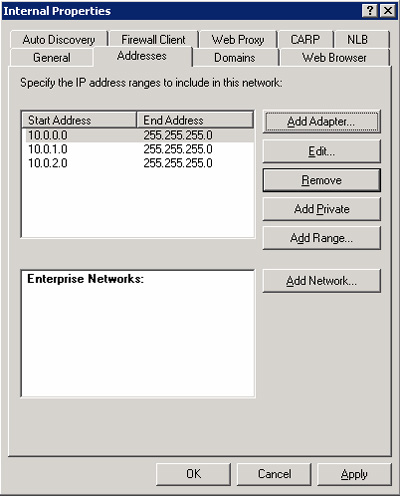Select the 10.0.2.0 address row
This screenshot has height=496, width=400.
coord(138,163)
